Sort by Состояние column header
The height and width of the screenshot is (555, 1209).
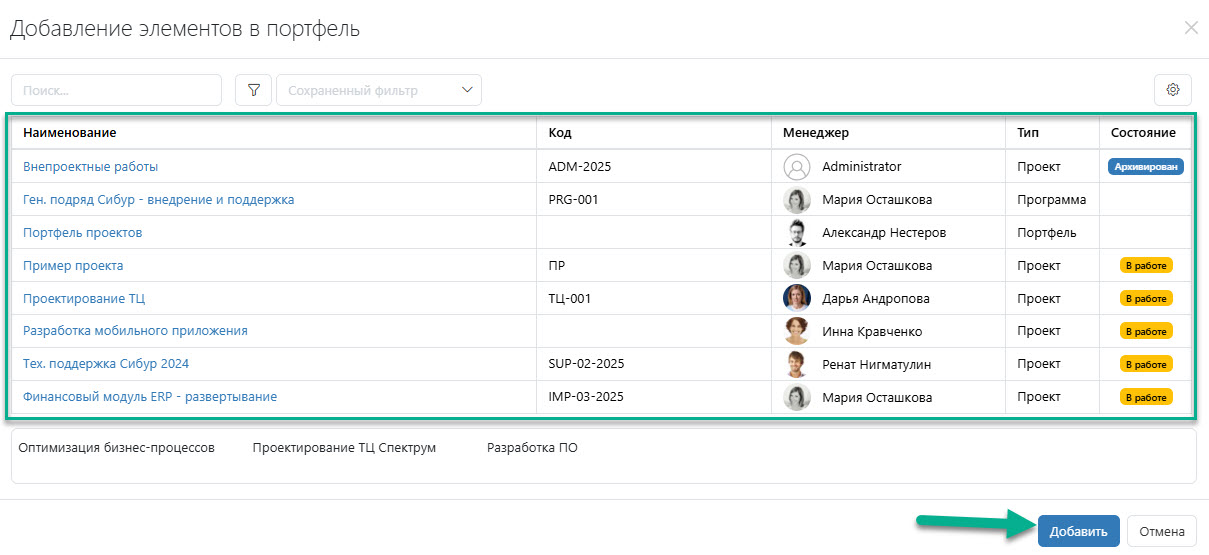[1143, 133]
